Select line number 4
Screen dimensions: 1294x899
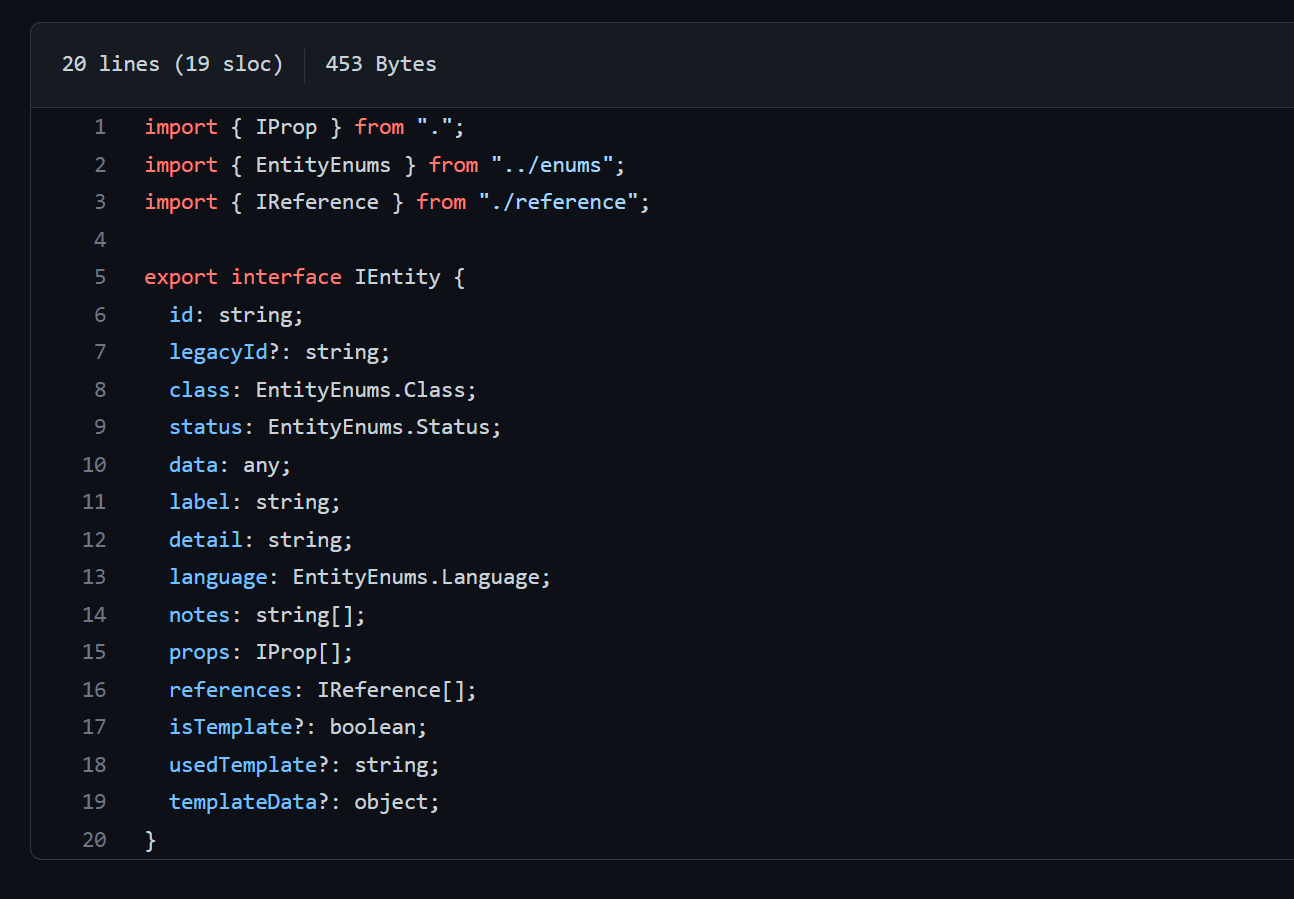tap(99, 240)
